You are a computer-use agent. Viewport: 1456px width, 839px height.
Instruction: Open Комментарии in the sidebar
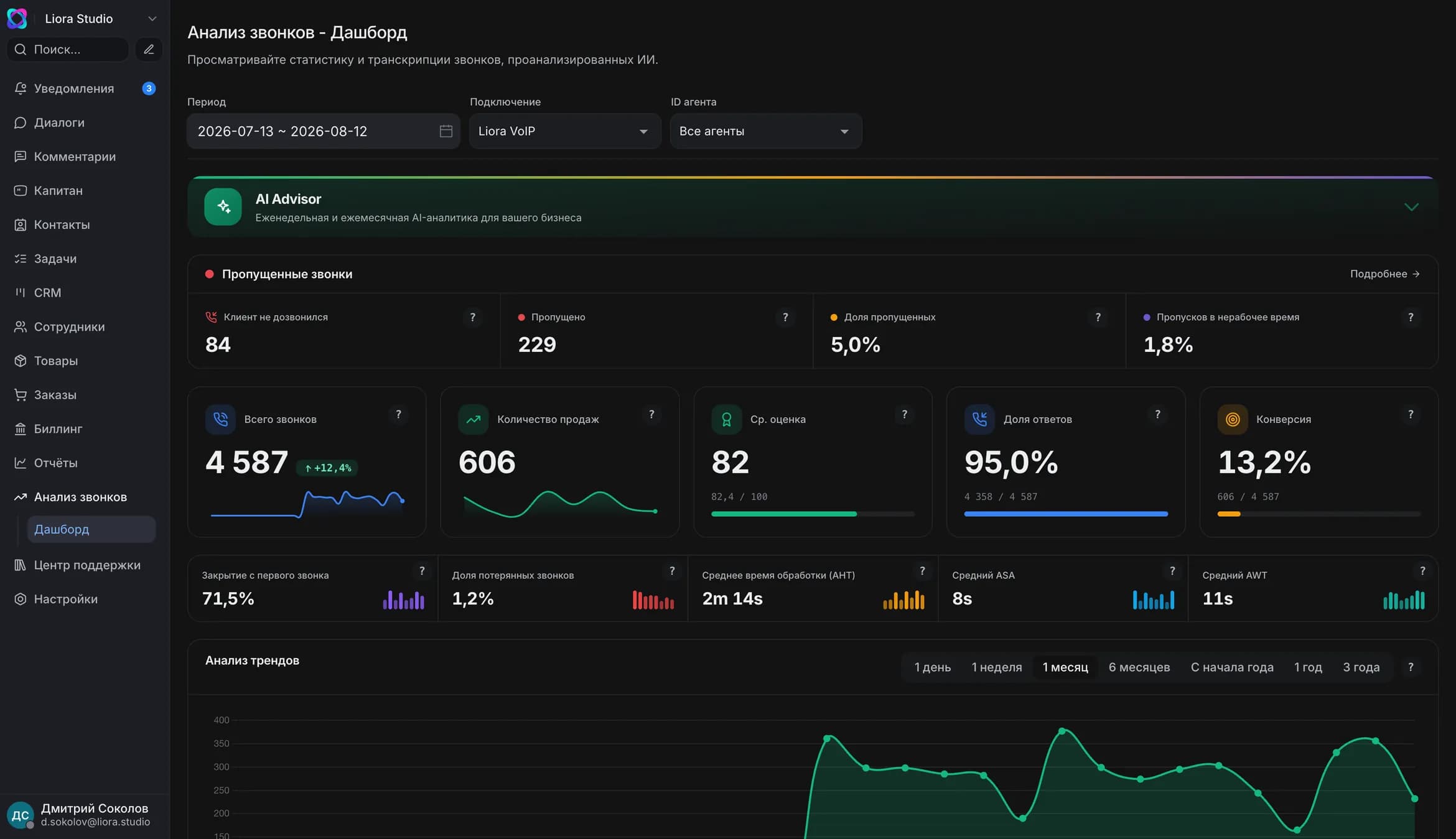pos(85,157)
